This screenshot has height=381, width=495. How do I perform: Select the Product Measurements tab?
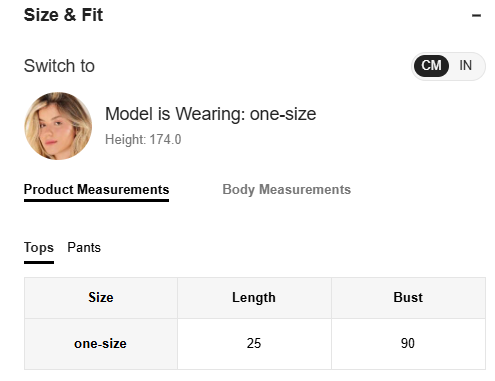pos(96,189)
